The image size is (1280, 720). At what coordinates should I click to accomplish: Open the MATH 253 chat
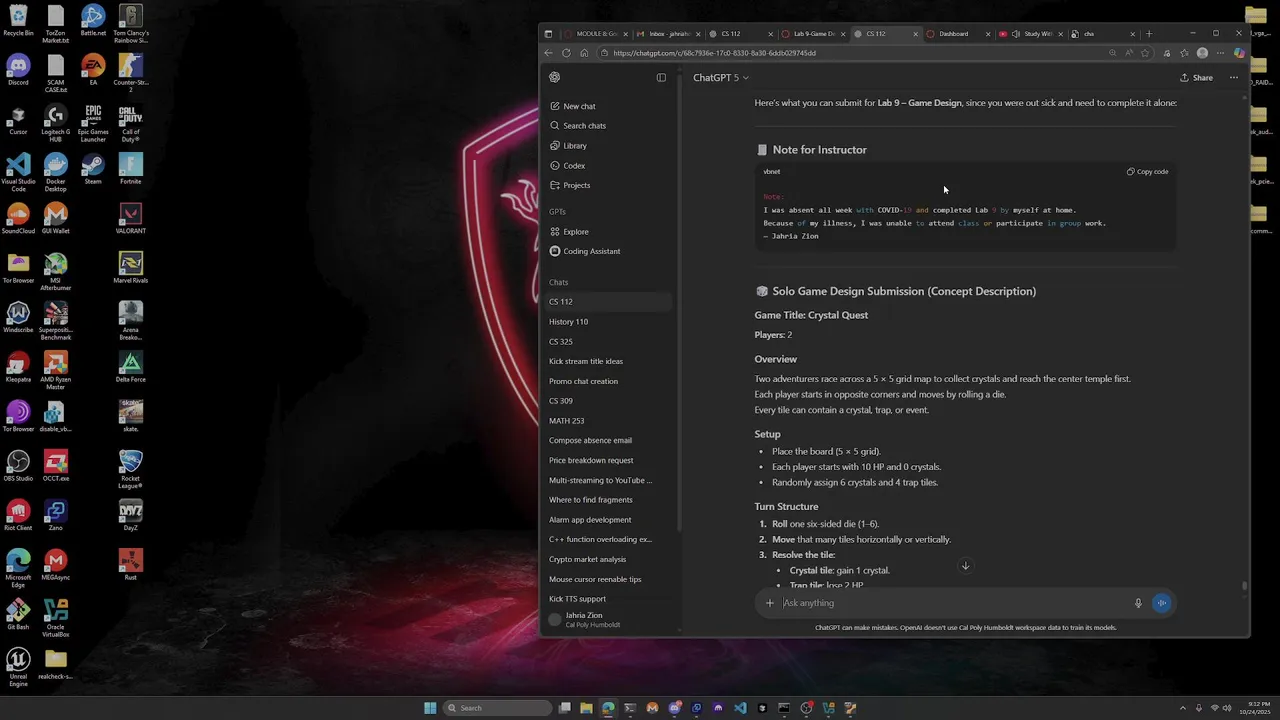(566, 421)
